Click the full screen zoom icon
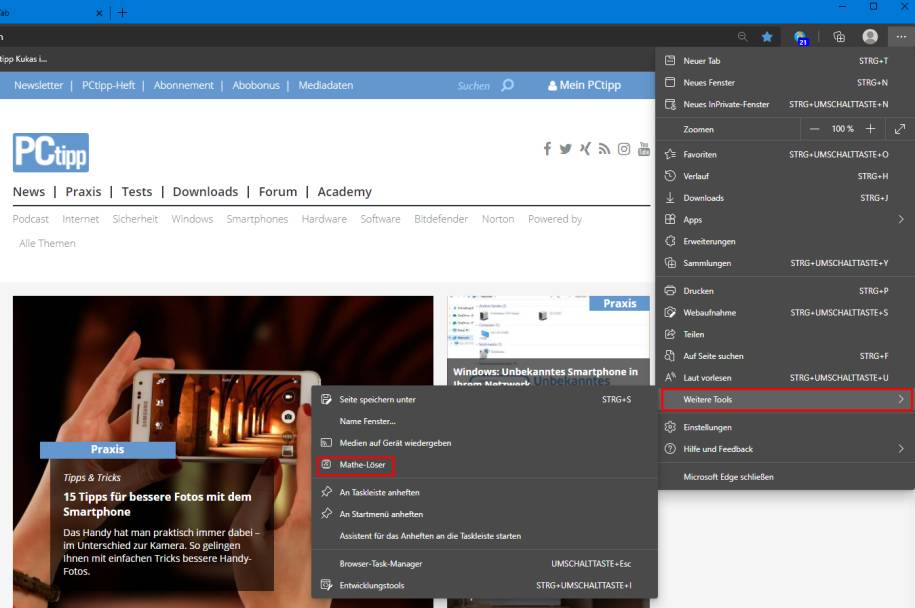 click(900, 129)
